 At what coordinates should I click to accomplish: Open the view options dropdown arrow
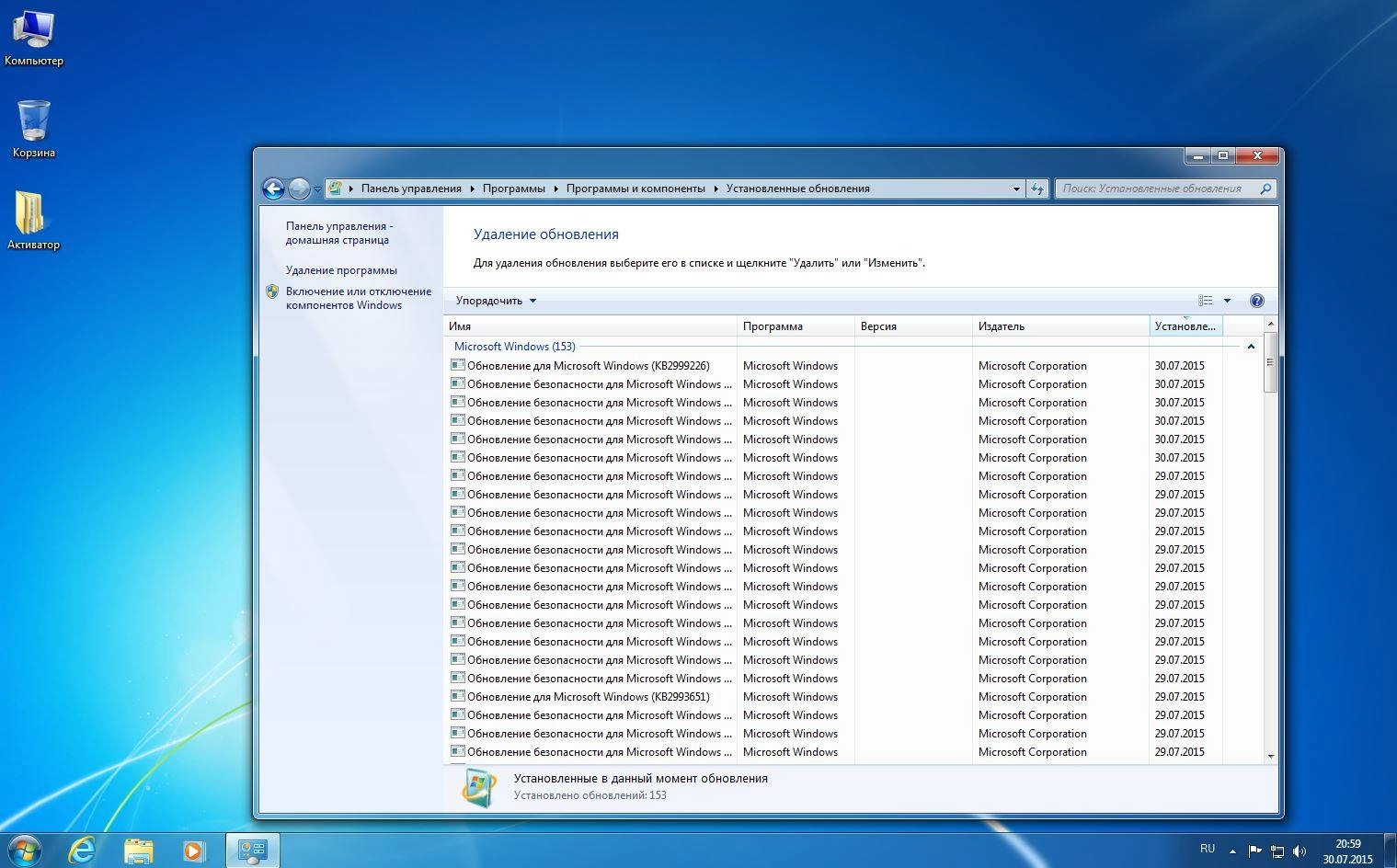1227,301
